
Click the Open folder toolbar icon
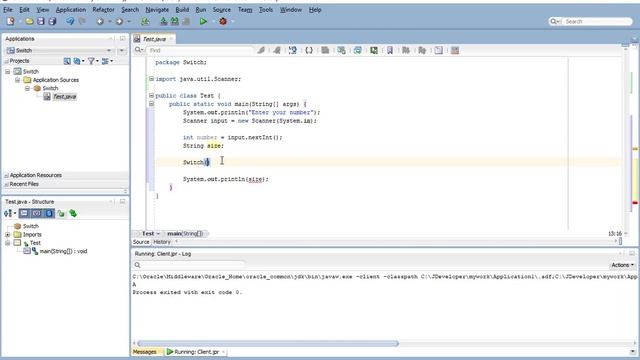pos(29,21)
